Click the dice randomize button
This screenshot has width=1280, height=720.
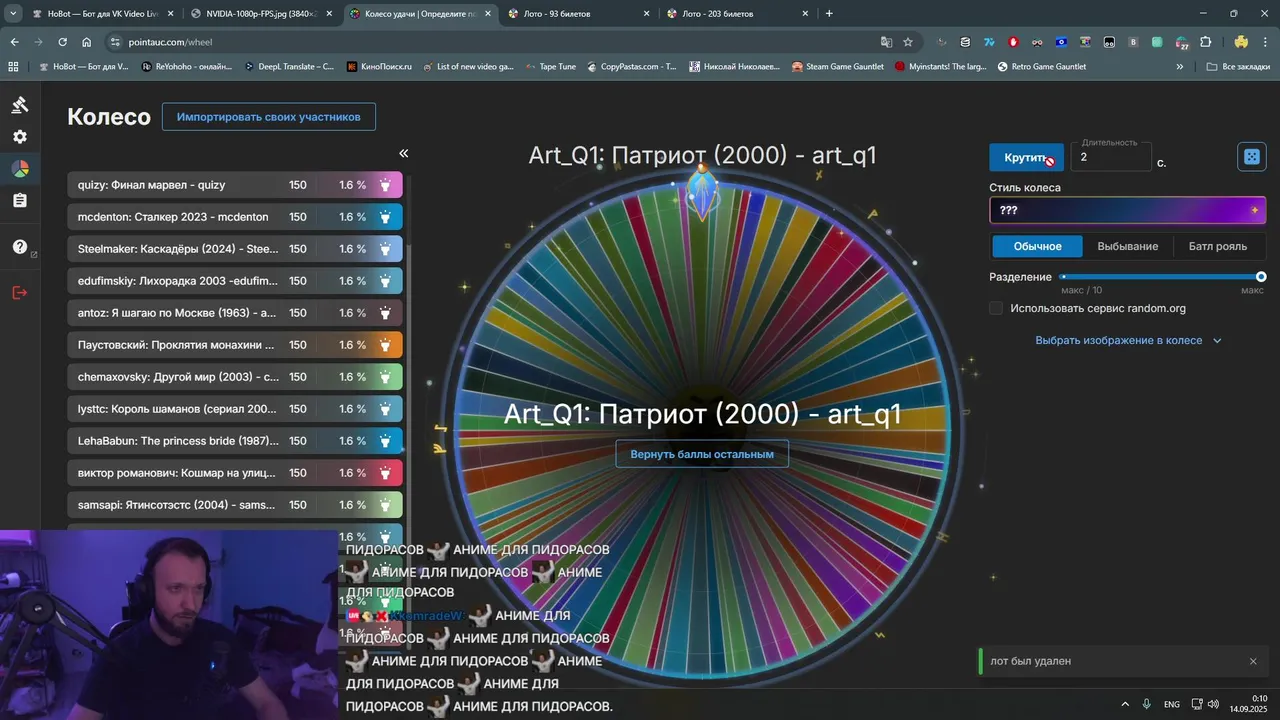coord(1252,157)
